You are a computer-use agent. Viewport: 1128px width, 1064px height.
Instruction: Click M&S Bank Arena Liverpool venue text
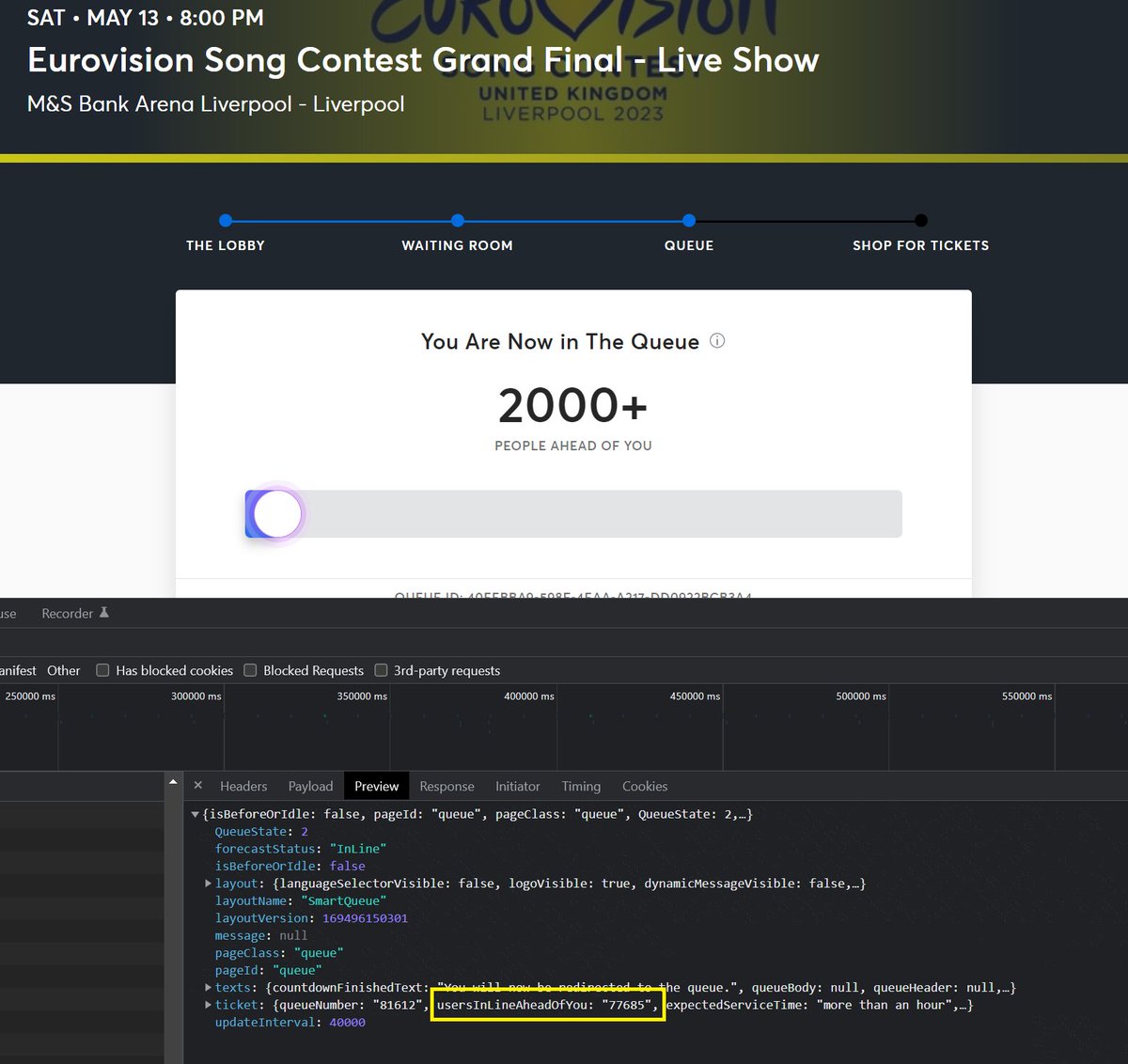(216, 104)
